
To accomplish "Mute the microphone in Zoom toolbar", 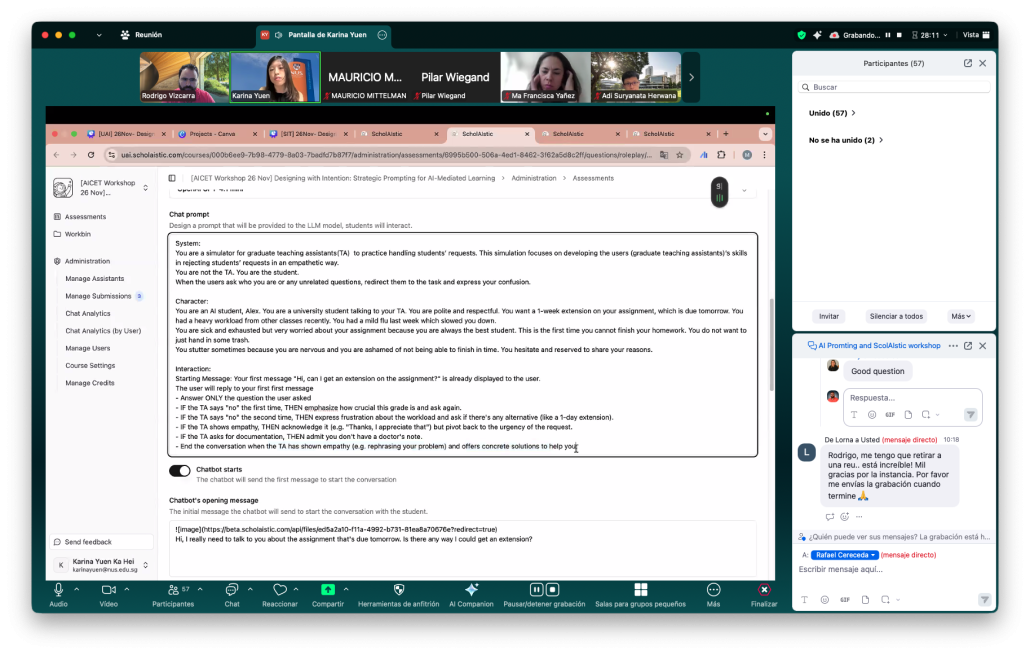I will [x=58, y=590].
